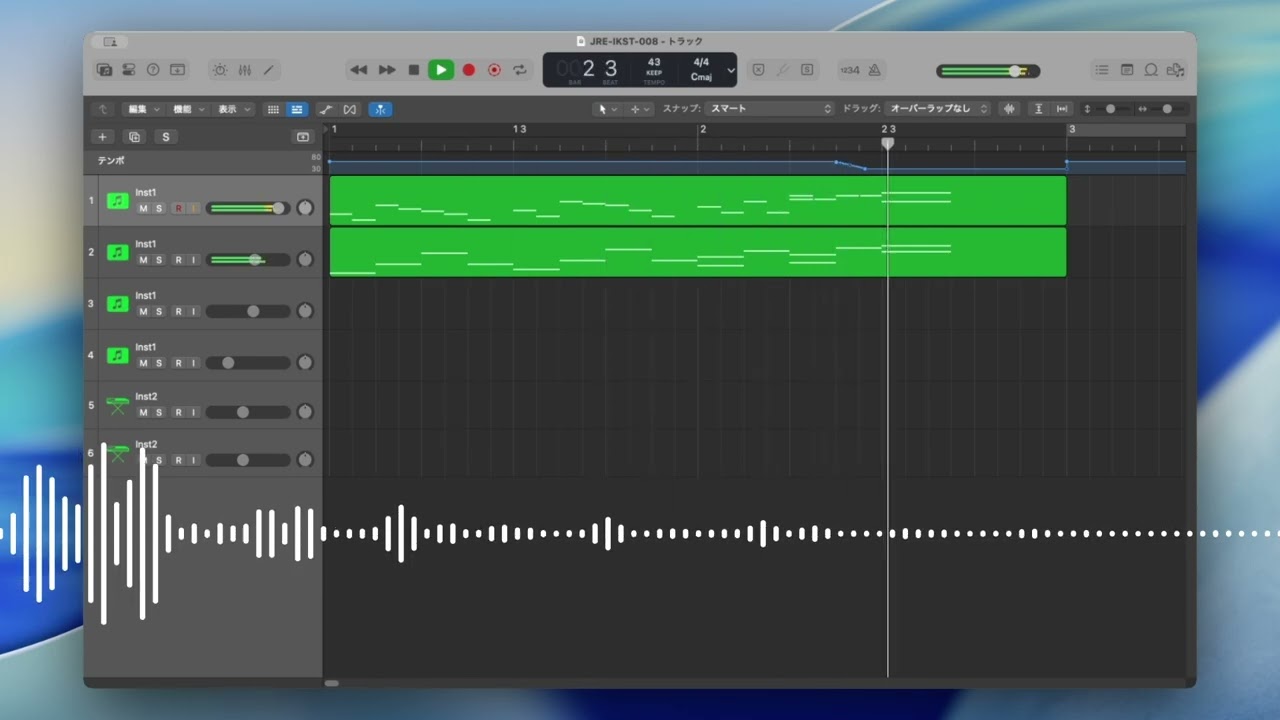Image resolution: width=1280 pixels, height=720 pixels.
Task: Toggle the Toolbar display icon
Action: [x=177, y=70]
